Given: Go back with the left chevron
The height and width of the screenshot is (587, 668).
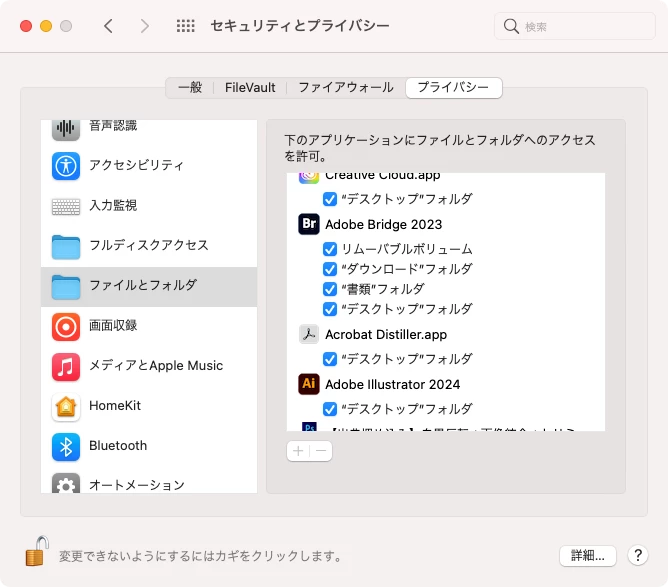Looking at the screenshot, I should click(108, 26).
